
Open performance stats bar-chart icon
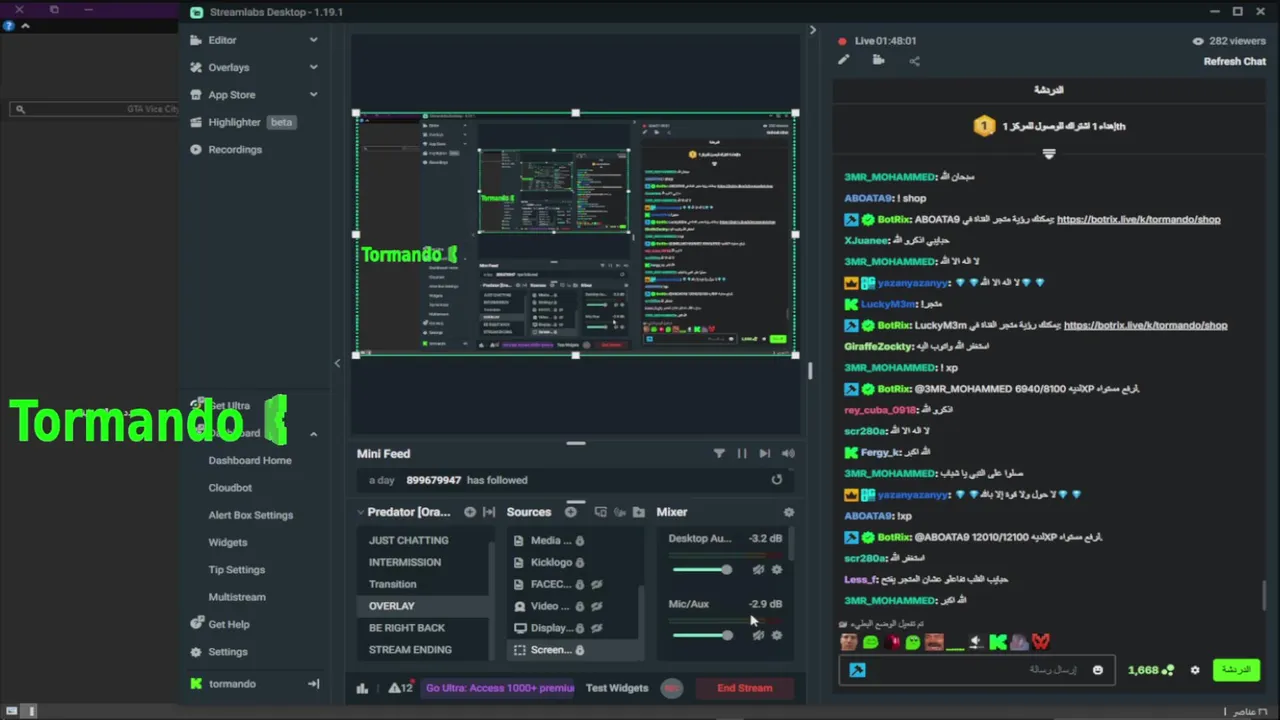[363, 688]
